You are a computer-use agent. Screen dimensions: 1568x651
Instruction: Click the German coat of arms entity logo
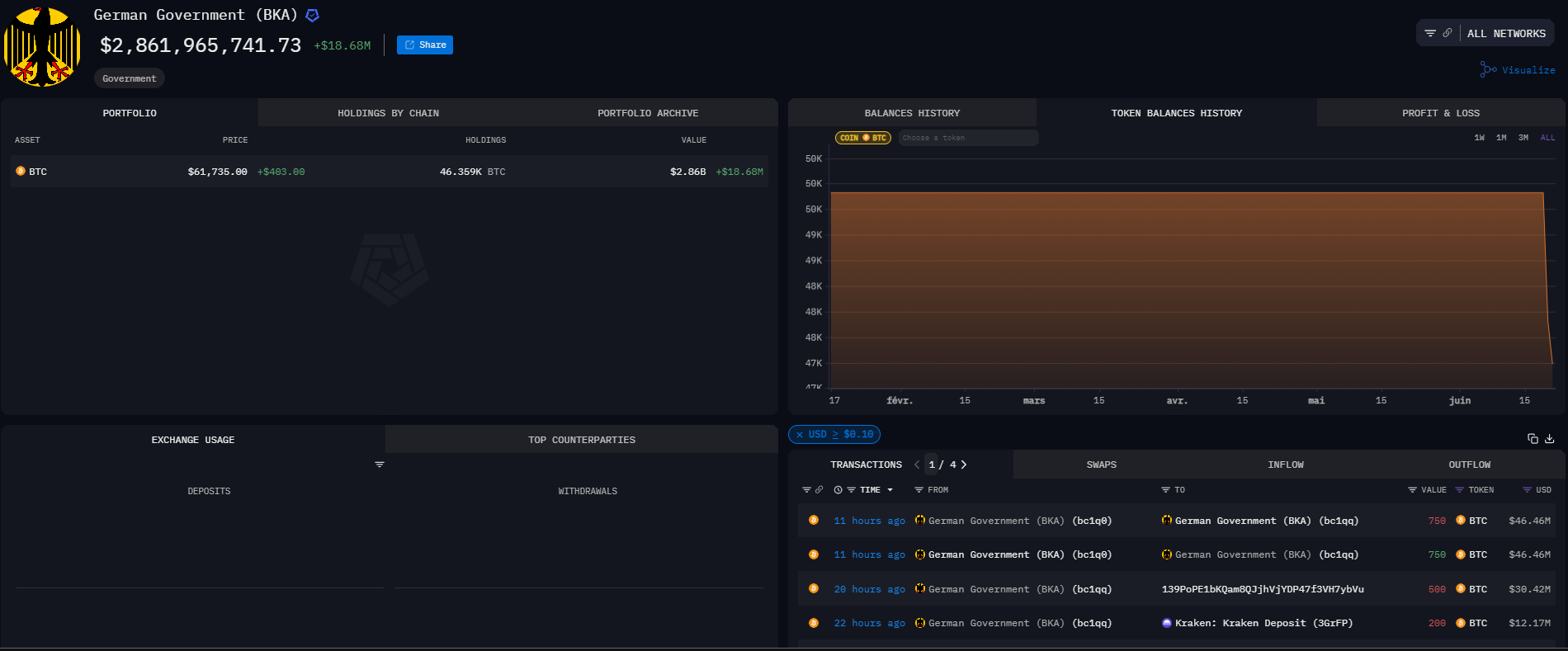tap(42, 47)
